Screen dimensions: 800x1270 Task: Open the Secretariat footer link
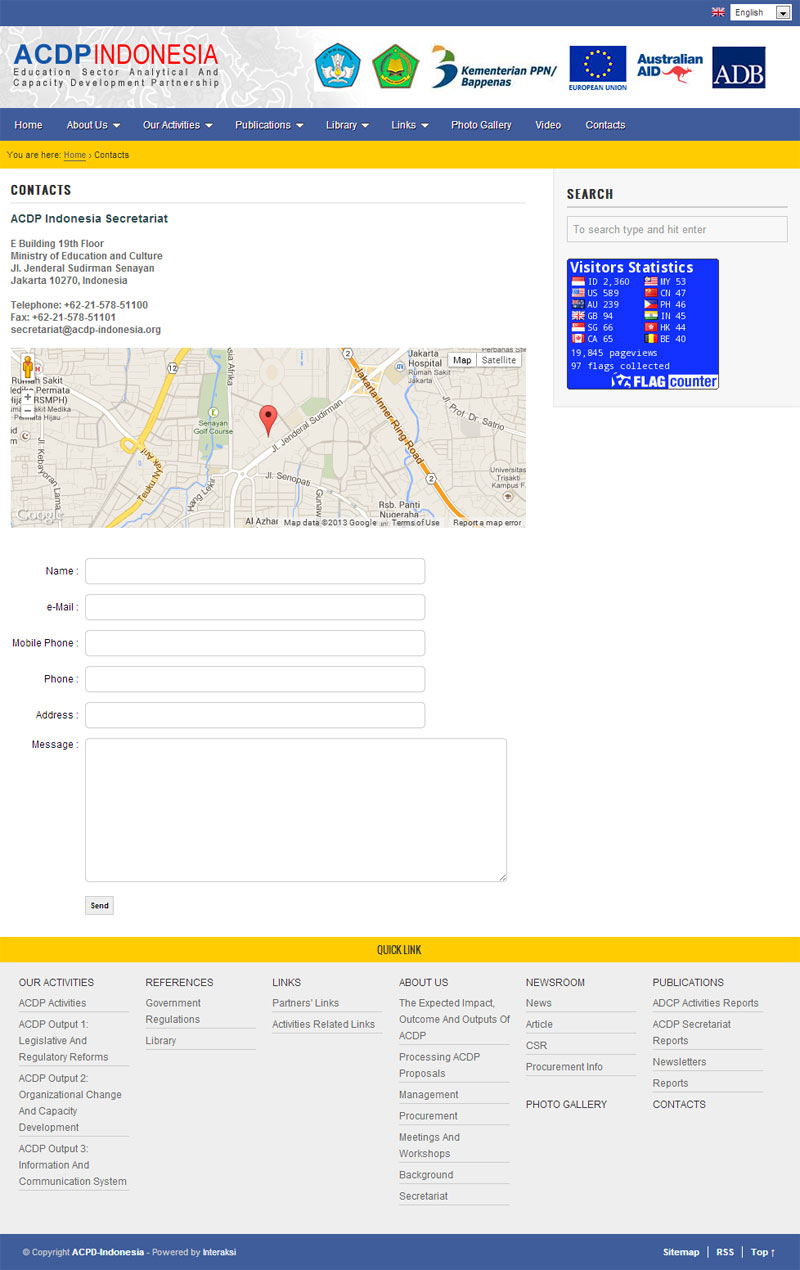(x=423, y=1196)
